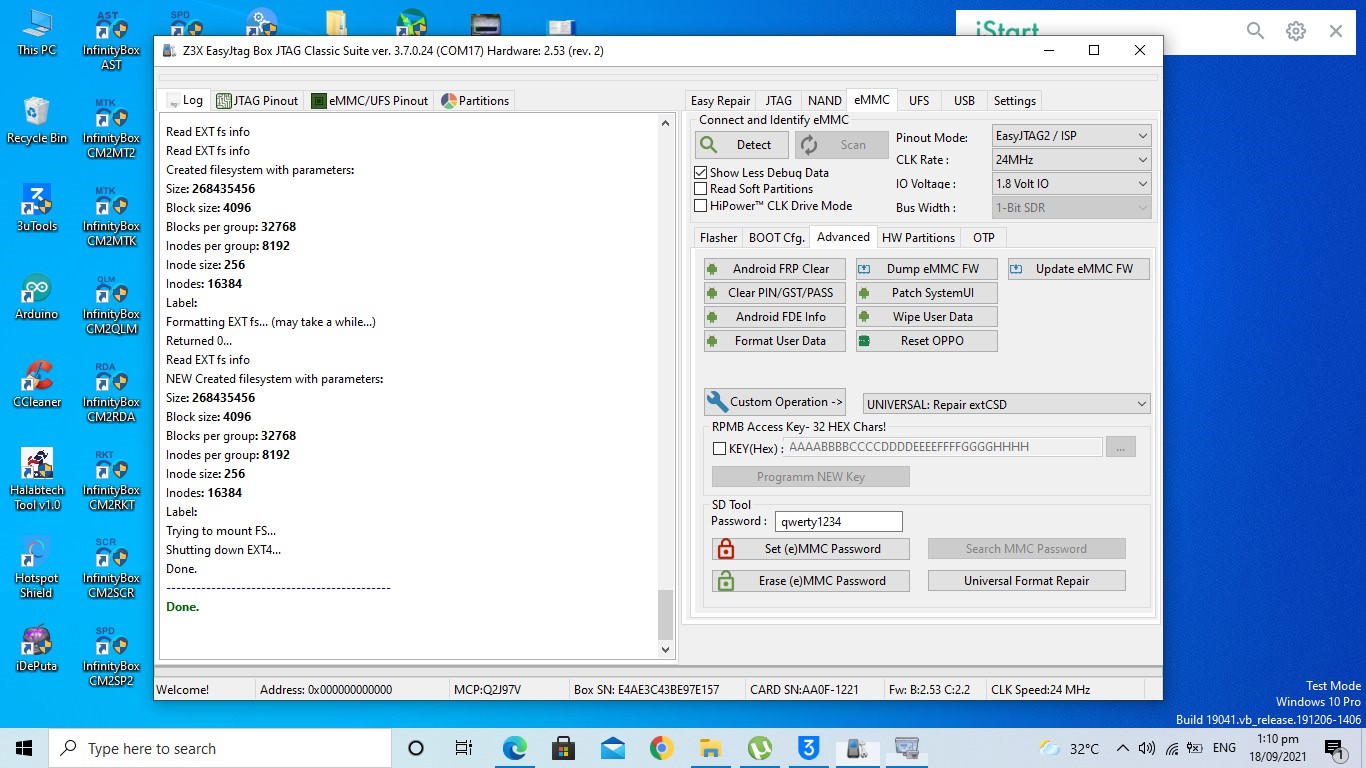The height and width of the screenshot is (768, 1366).
Task: Click Set (e)MMC Password button
Action: point(811,549)
